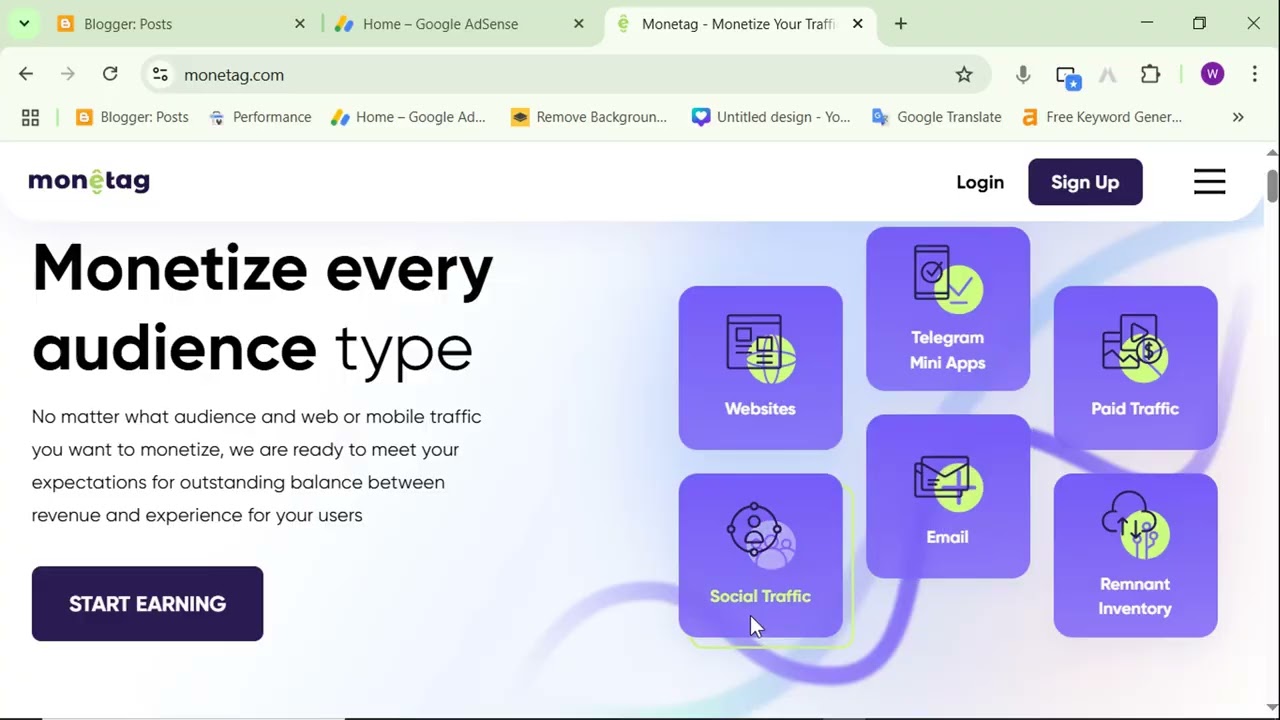Select the Telegram Mini Apps tile
The image size is (1280, 720).
click(x=947, y=309)
